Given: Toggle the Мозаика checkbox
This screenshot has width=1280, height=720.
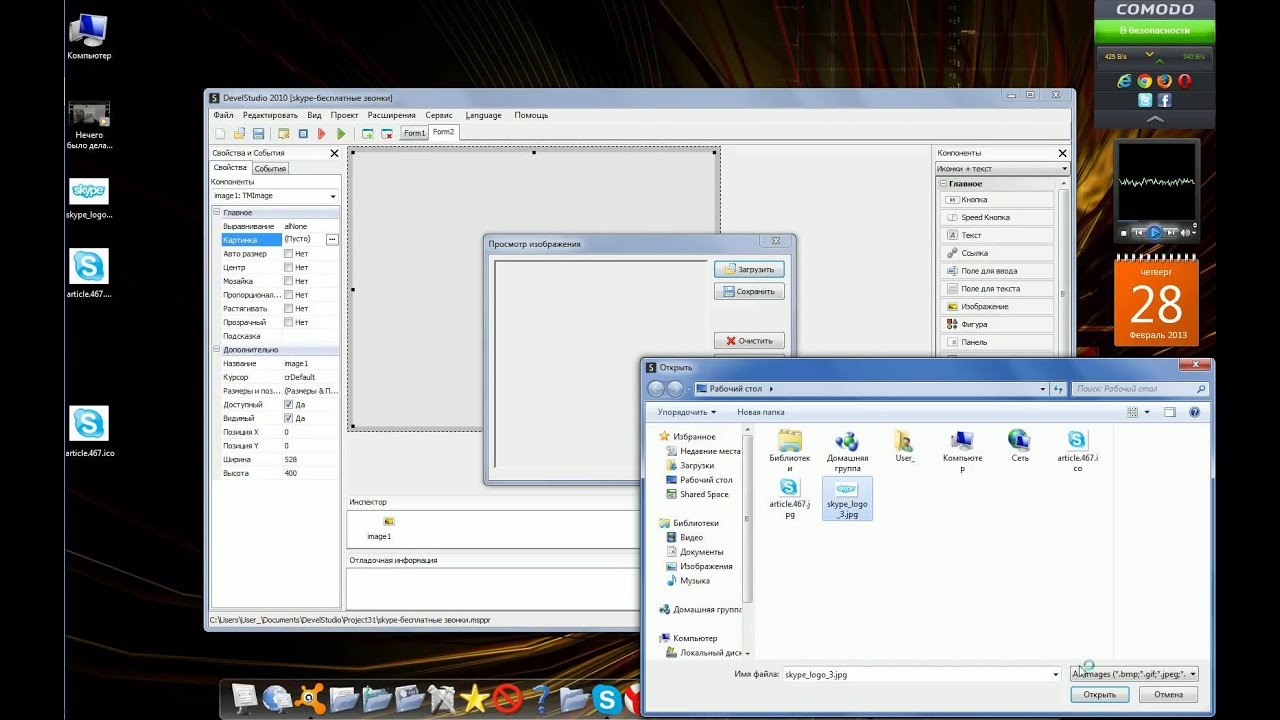Looking at the screenshot, I should [x=288, y=281].
